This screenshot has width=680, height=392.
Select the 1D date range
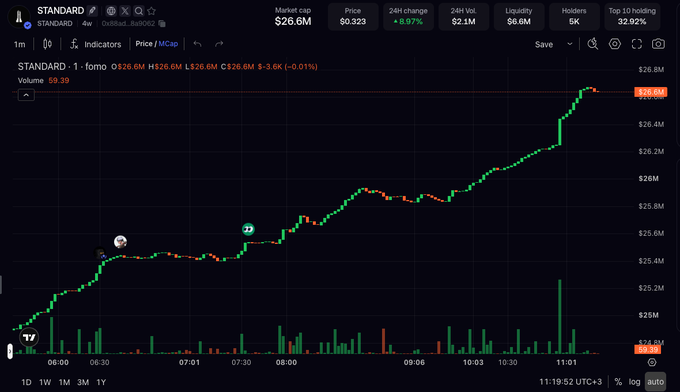click(26, 382)
